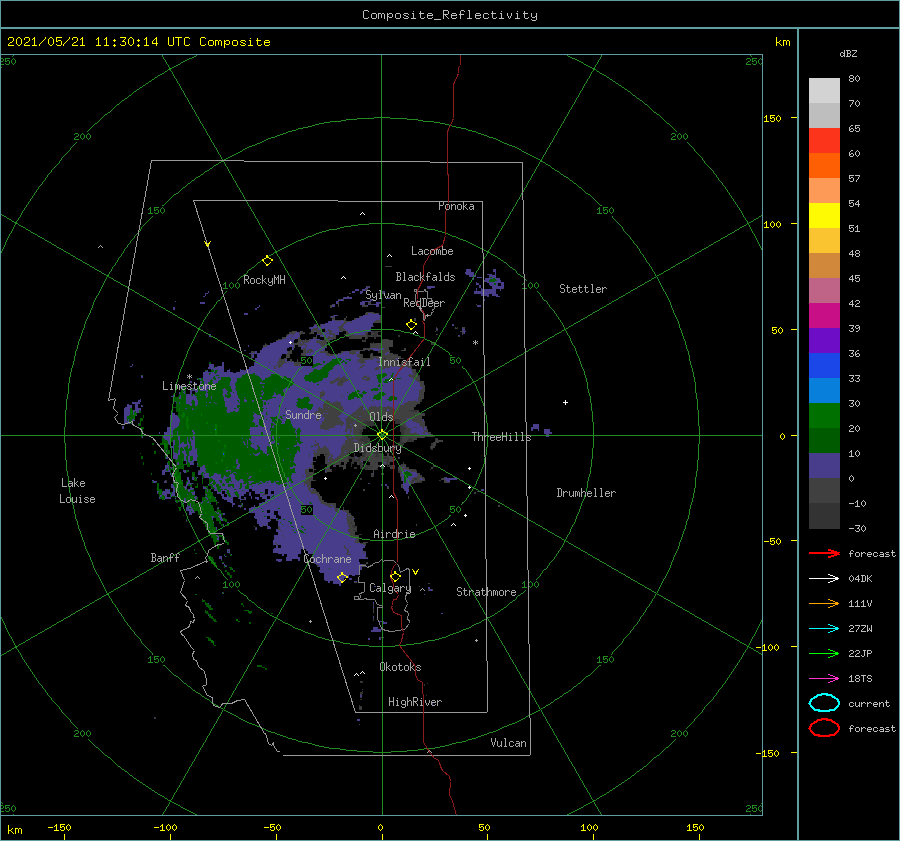Click the yellow diamond marker inside Calgary
This screenshot has width=900, height=841.
click(395, 576)
